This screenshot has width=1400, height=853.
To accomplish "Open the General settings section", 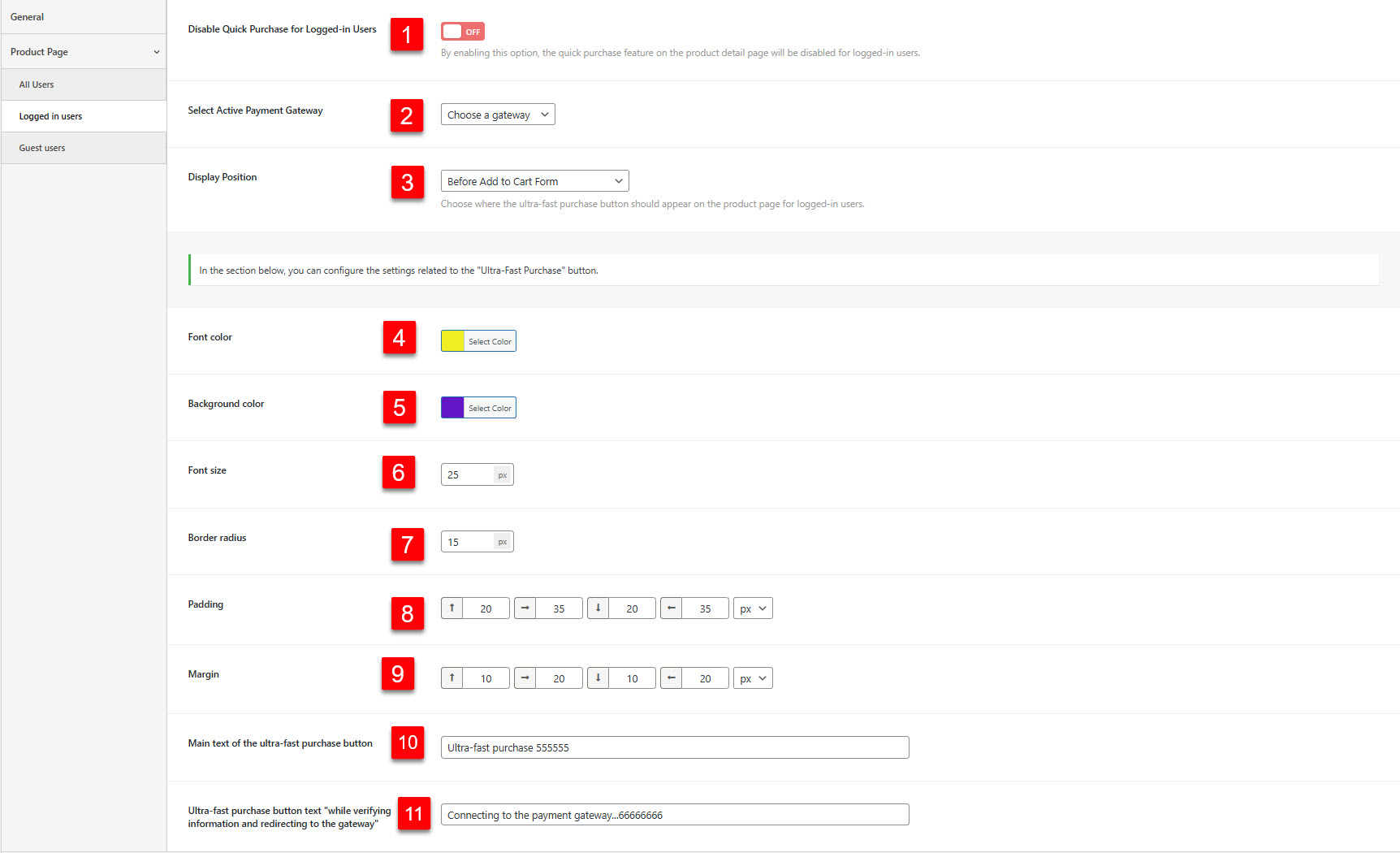I will 28,17.
